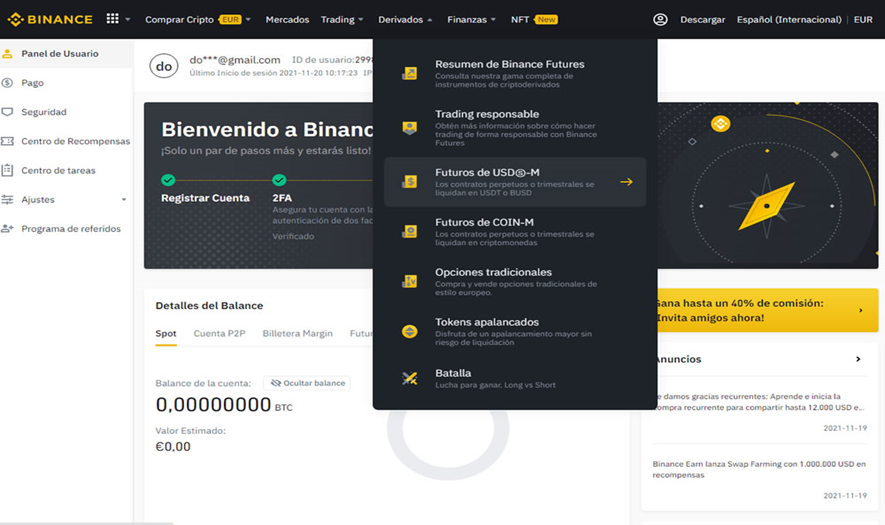885x525 pixels.
Task: Click the Registrar Cuenta green checkmark
Action: (168, 180)
